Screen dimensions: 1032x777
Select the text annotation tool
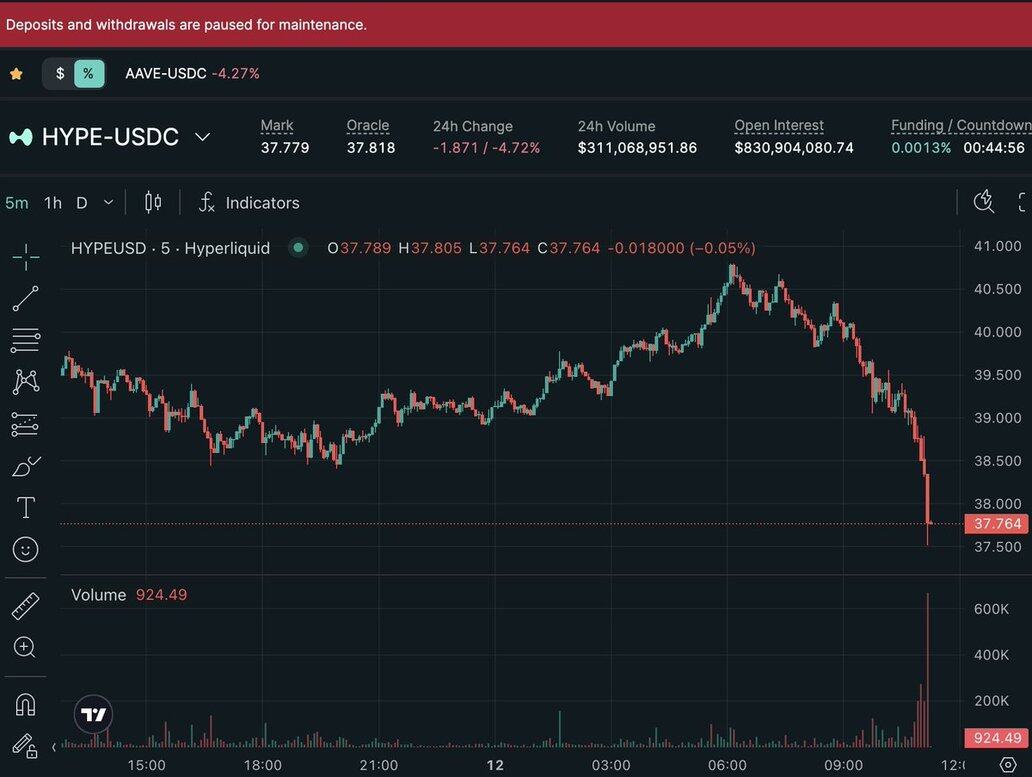click(26, 508)
